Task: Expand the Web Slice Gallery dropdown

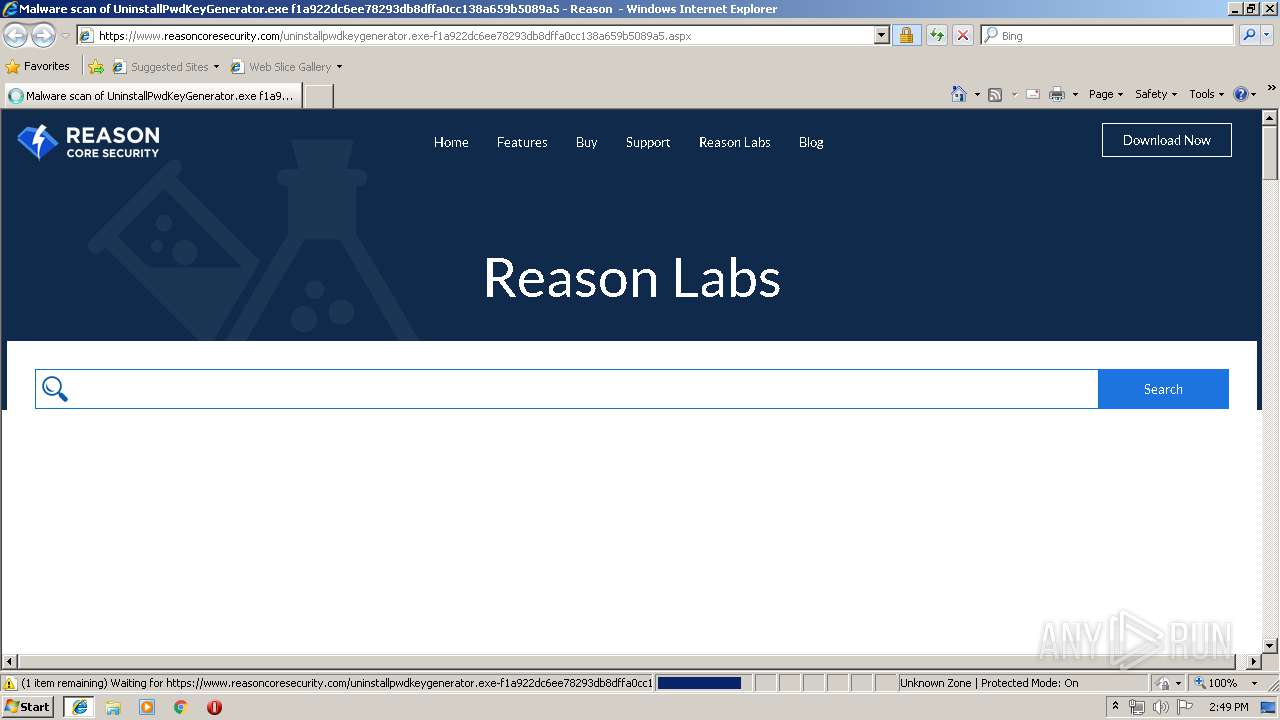Action: pos(339,67)
